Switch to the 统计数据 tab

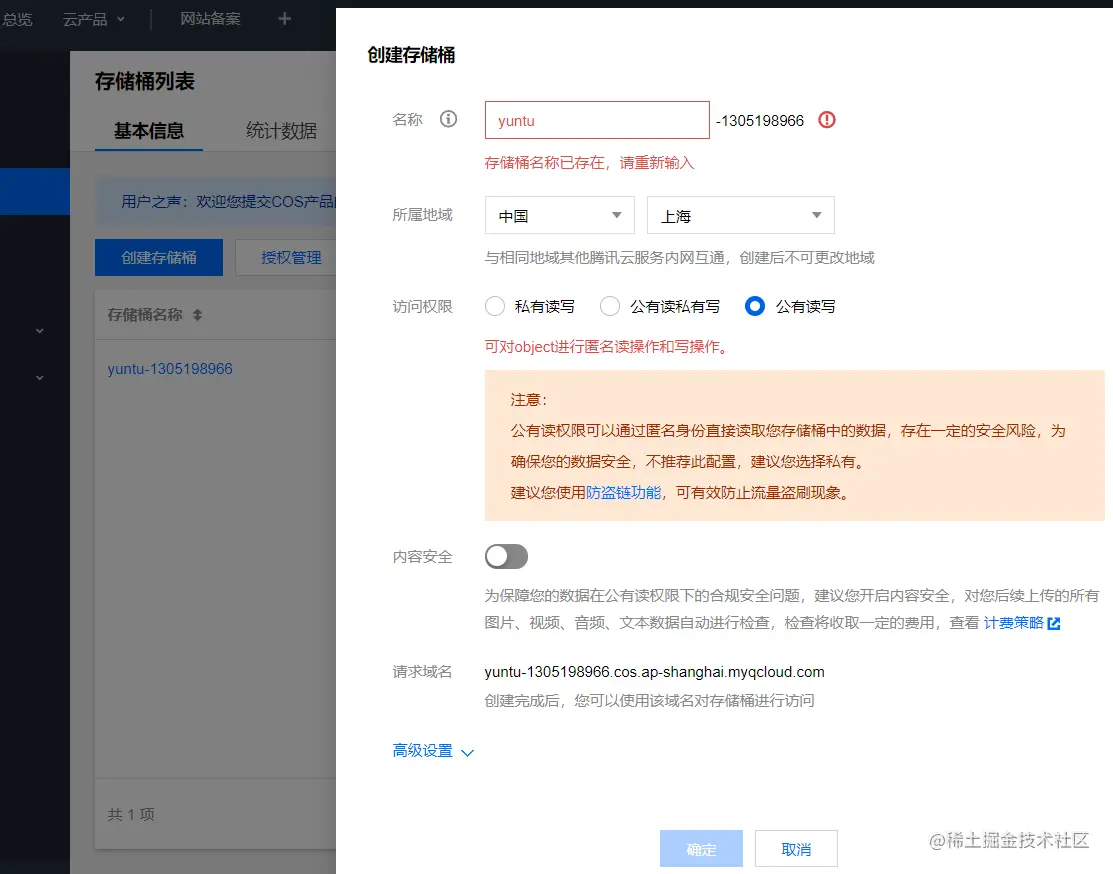(281, 131)
